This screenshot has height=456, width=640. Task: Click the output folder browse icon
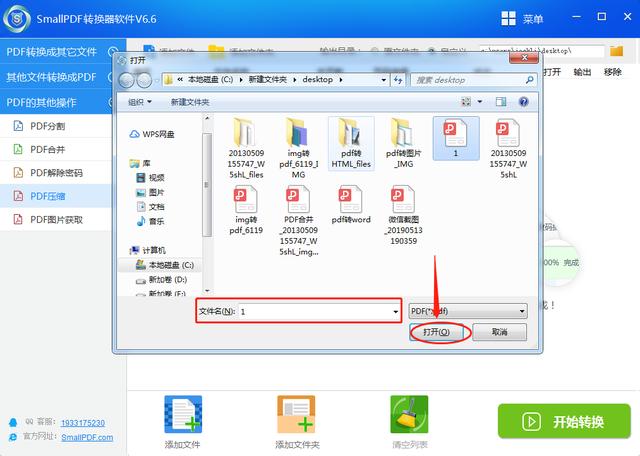pos(616,51)
